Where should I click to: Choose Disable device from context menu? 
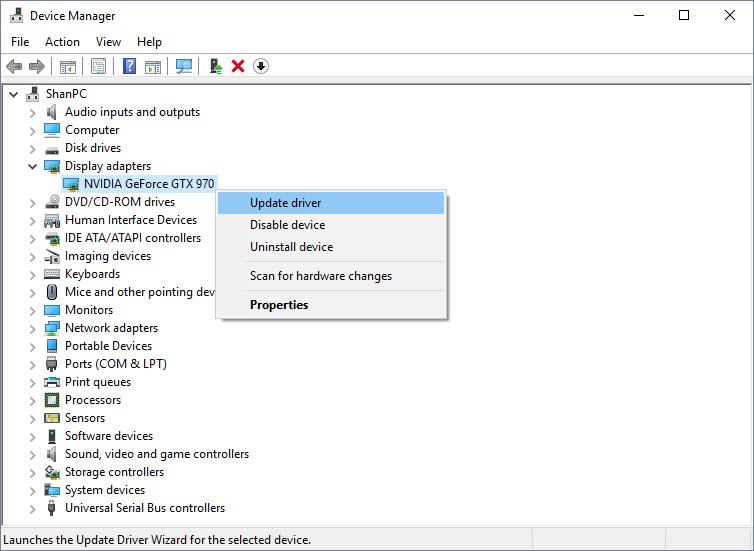tap(331, 225)
